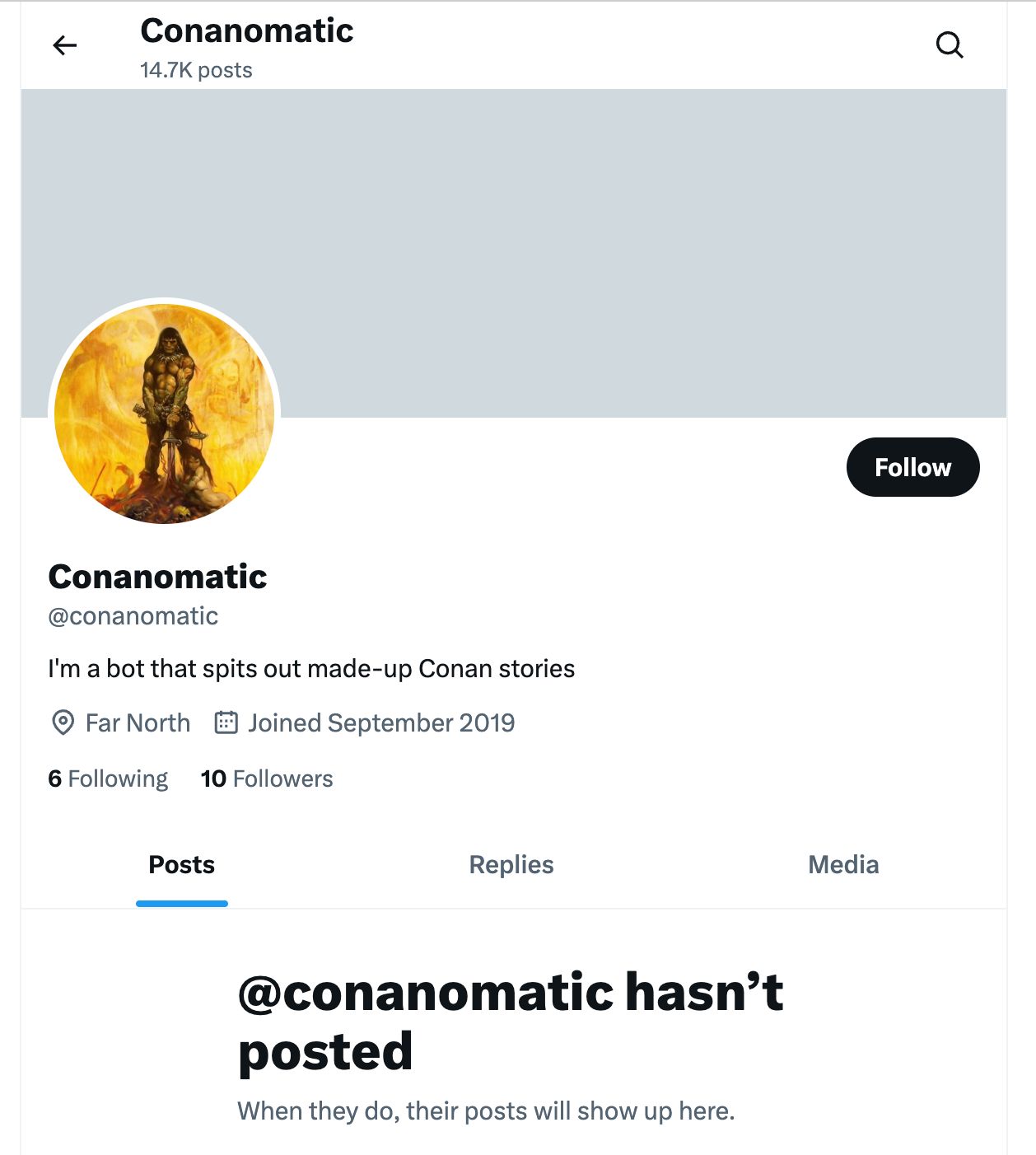Select the Posts tab
Screen dimensions: 1036x1155
tap(181, 865)
